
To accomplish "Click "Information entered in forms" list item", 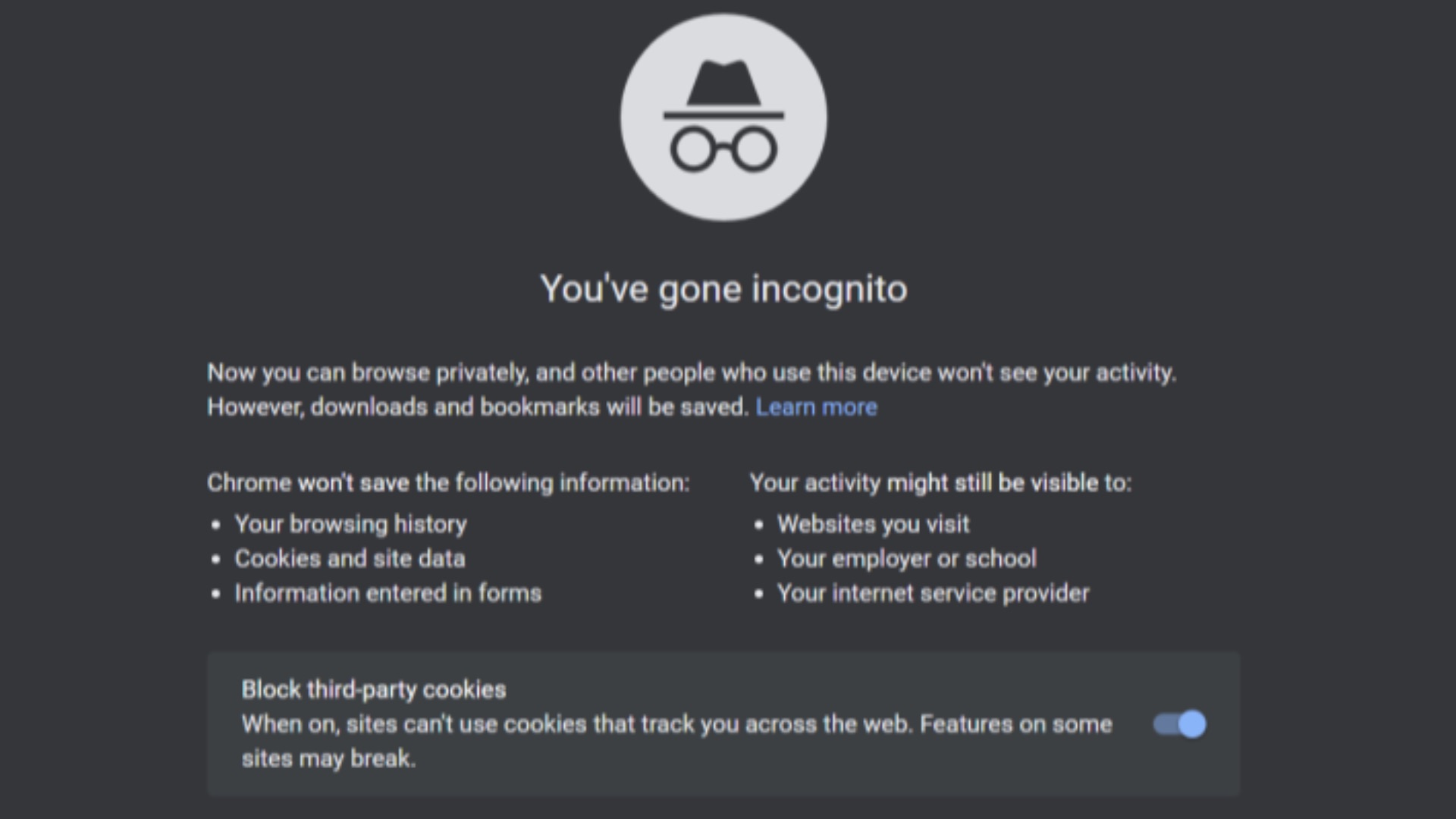I will click(388, 593).
